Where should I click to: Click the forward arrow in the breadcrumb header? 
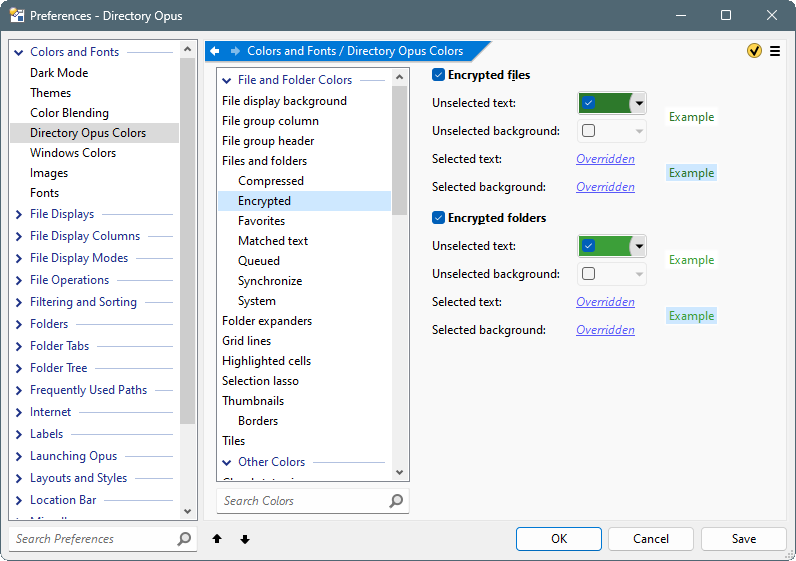click(235, 51)
